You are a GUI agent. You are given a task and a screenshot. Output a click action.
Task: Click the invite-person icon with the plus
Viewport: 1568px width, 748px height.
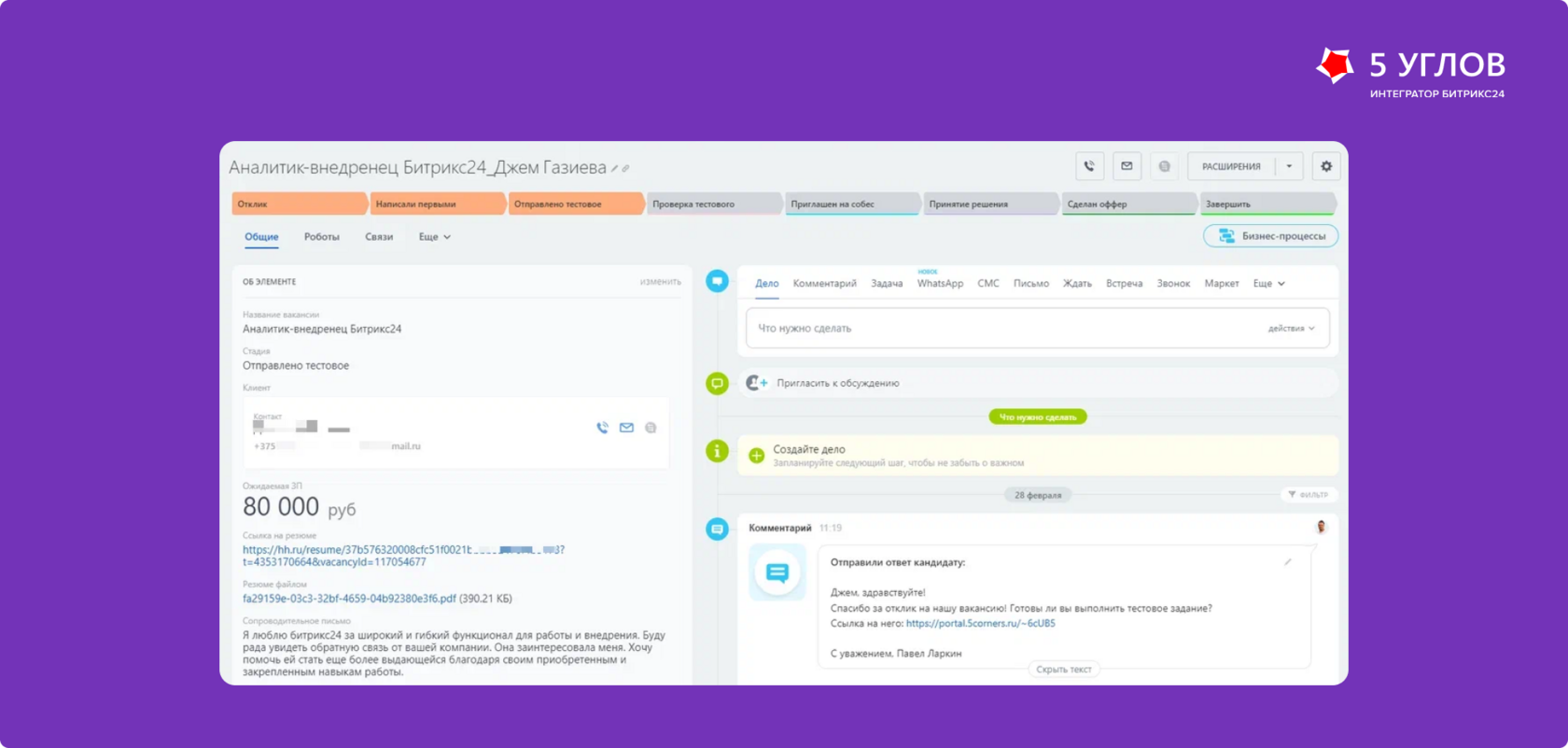(x=756, y=383)
